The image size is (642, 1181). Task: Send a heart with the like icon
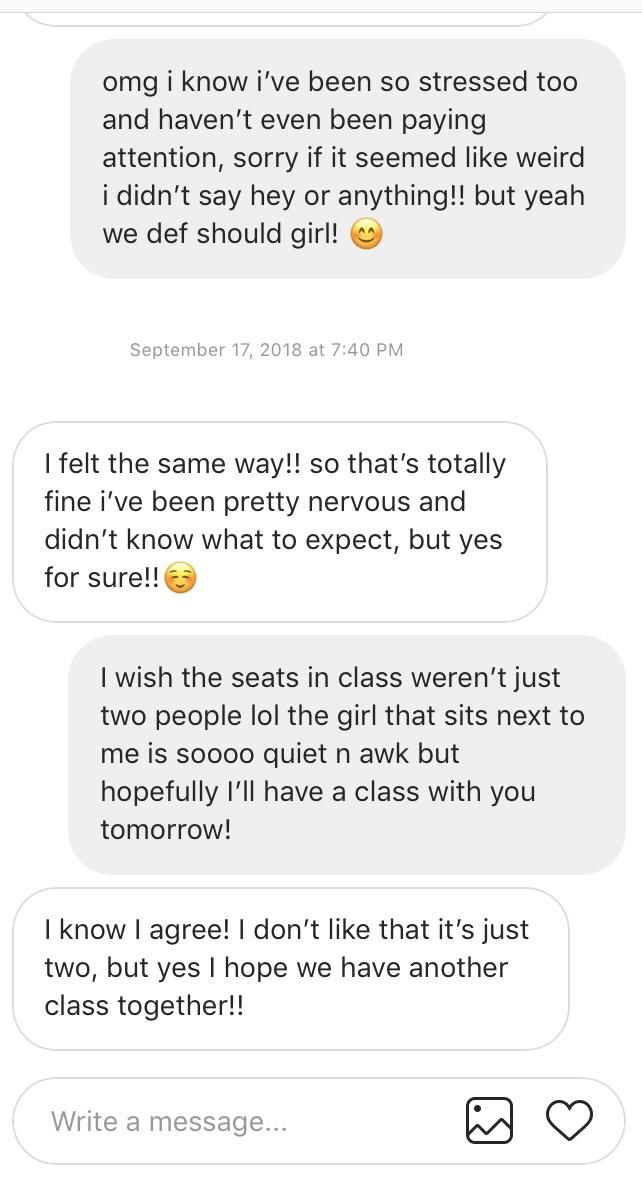pyautogui.click(x=569, y=1121)
